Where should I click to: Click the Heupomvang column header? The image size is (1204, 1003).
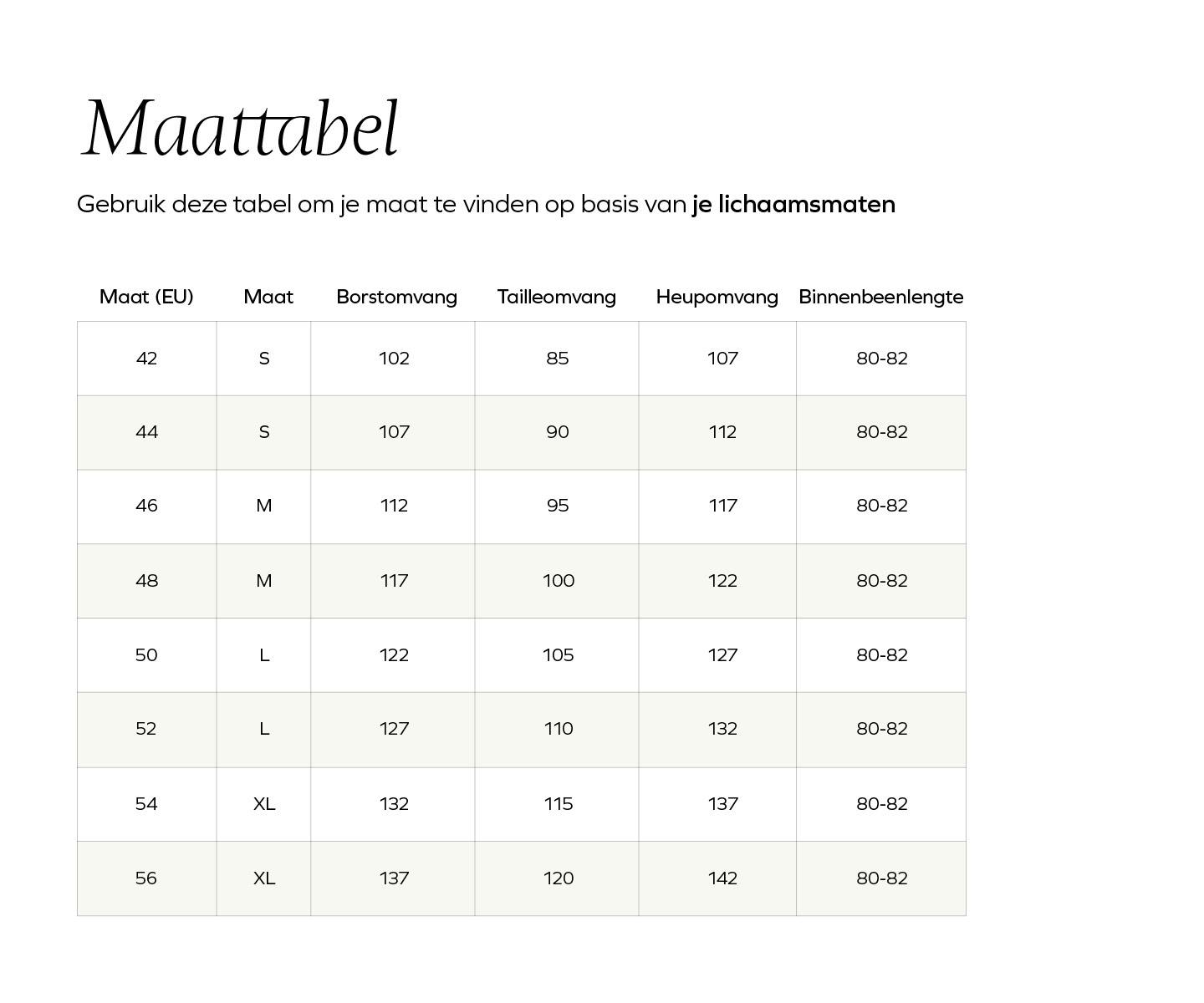pyautogui.click(x=717, y=297)
